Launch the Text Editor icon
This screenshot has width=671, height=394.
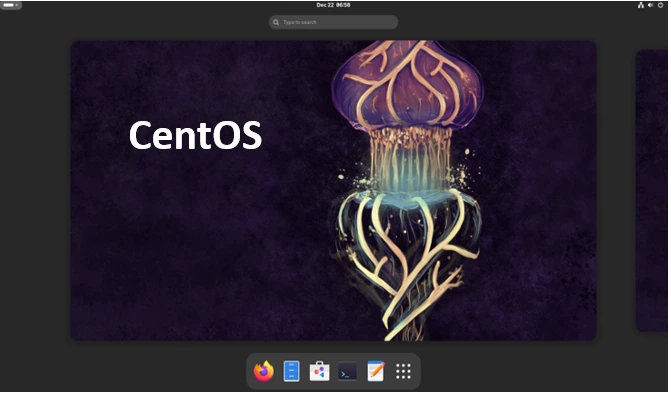coord(376,371)
